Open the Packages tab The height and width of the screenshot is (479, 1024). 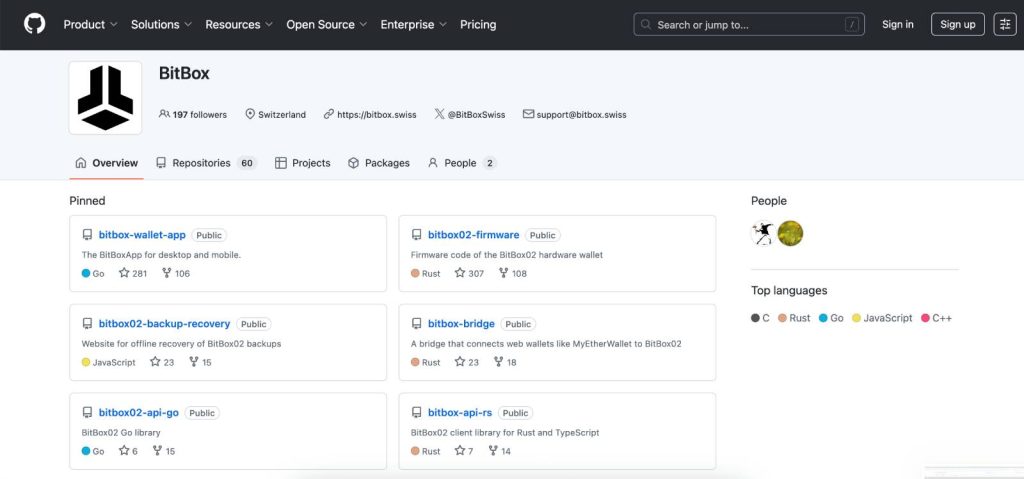(x=379, y=163)
